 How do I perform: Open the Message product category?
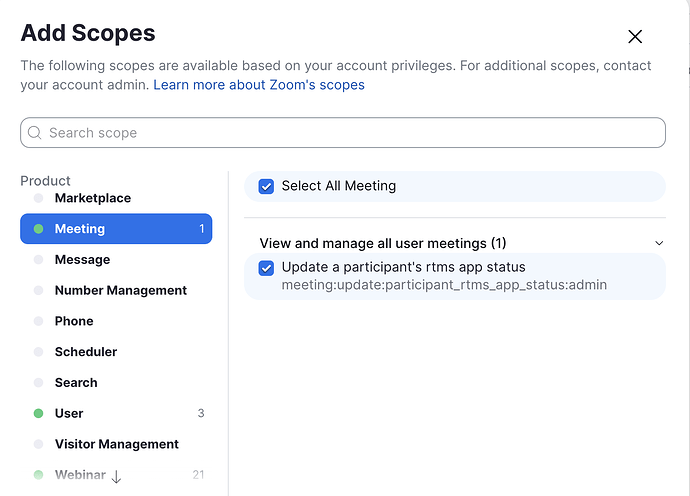pos(82,260)
